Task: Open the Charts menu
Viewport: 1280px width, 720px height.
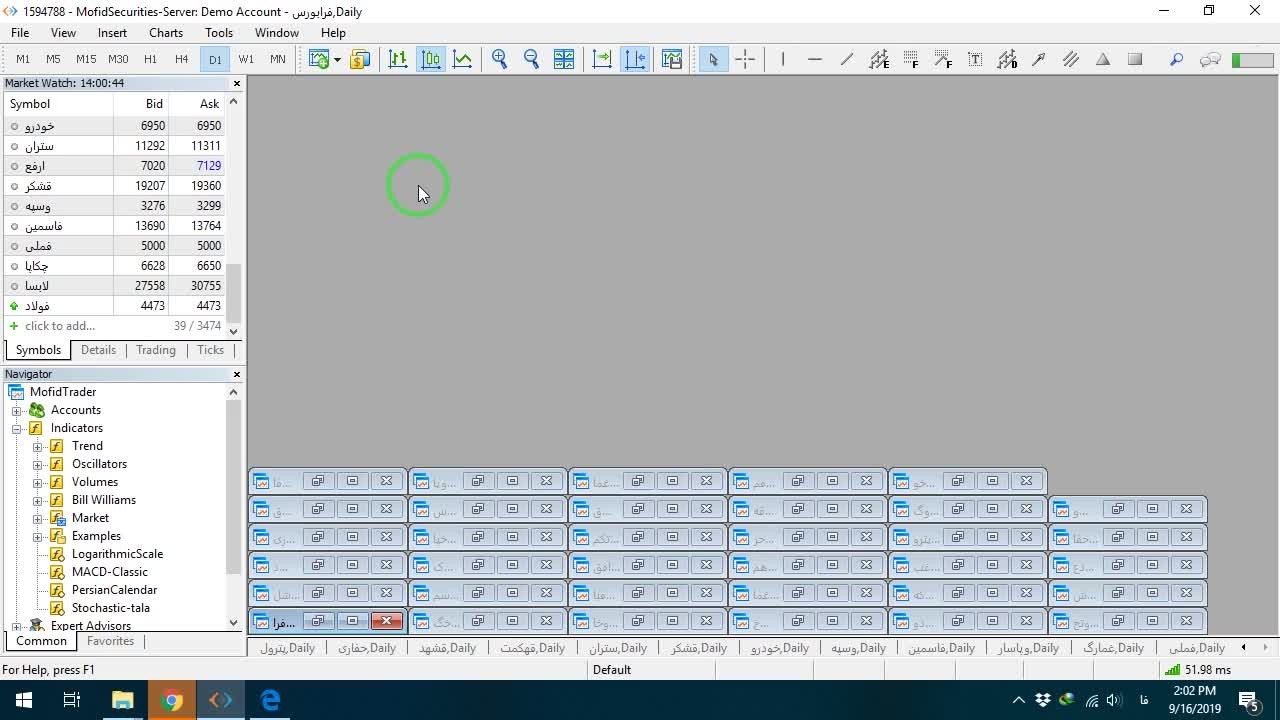Action: point(166,32)
